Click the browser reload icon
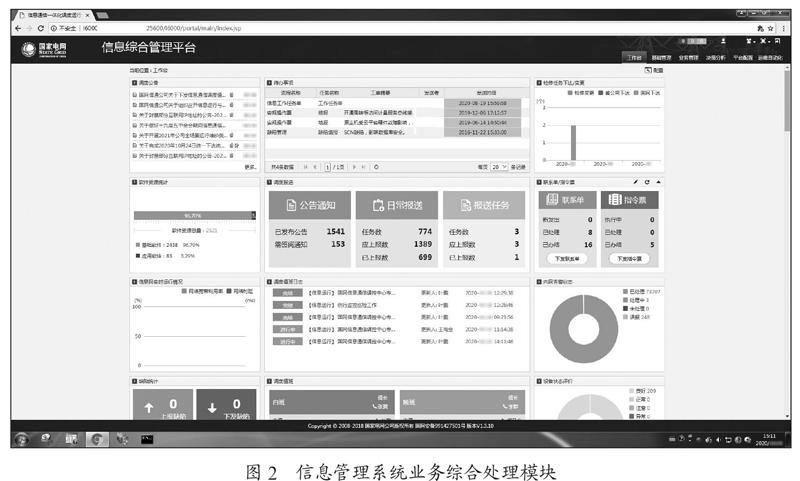This screenshot has height=481, width=800. tap(41, 28)
